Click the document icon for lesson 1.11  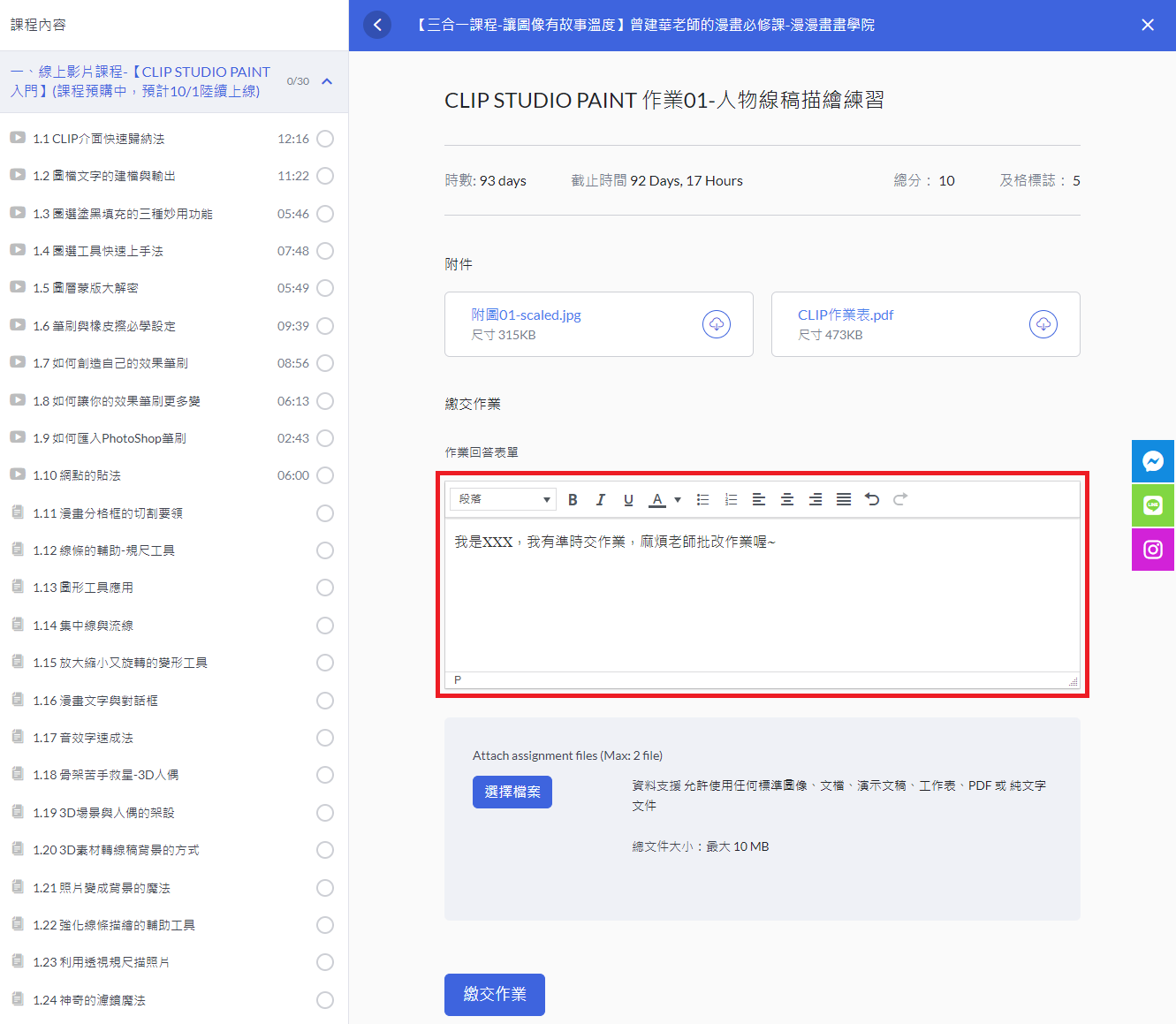tap(18, 512)
